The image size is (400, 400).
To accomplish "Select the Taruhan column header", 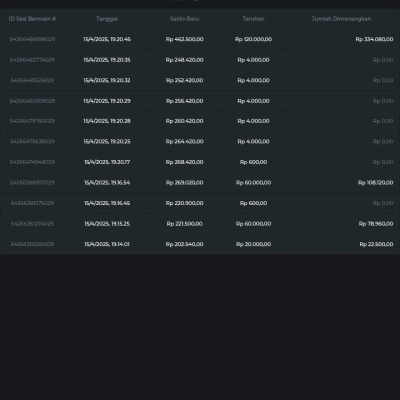I will (x=253, y=19).
